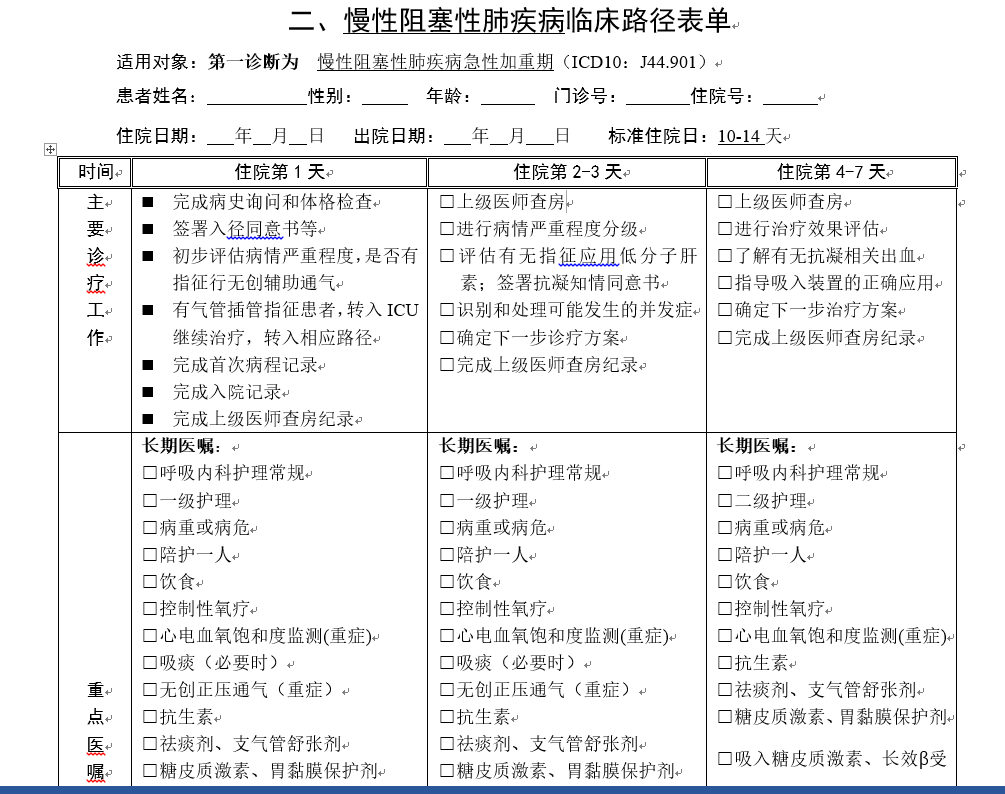This screenshot has height=794, width=1005.
Task: Check 抗生素 box in 住院第4-7天 column
Action: pyautogui.click(x=725, y=663)
